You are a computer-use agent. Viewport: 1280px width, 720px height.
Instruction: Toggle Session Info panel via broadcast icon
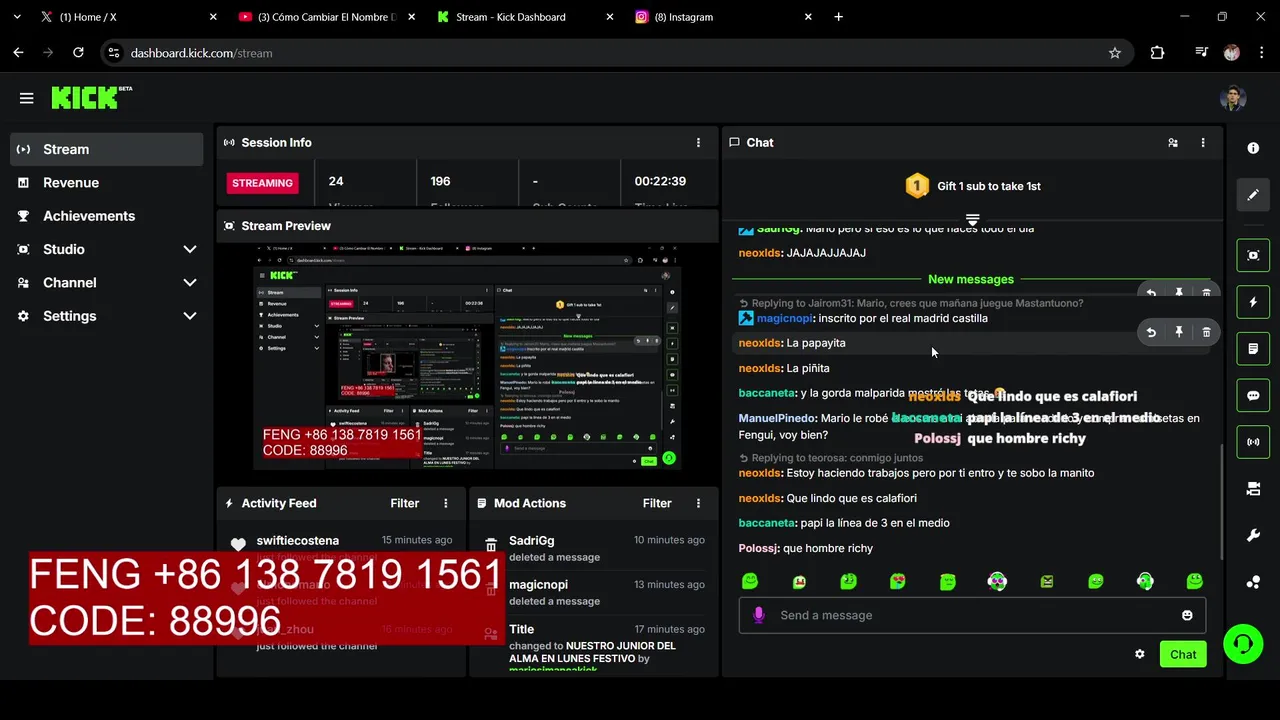pos(1253,442)
